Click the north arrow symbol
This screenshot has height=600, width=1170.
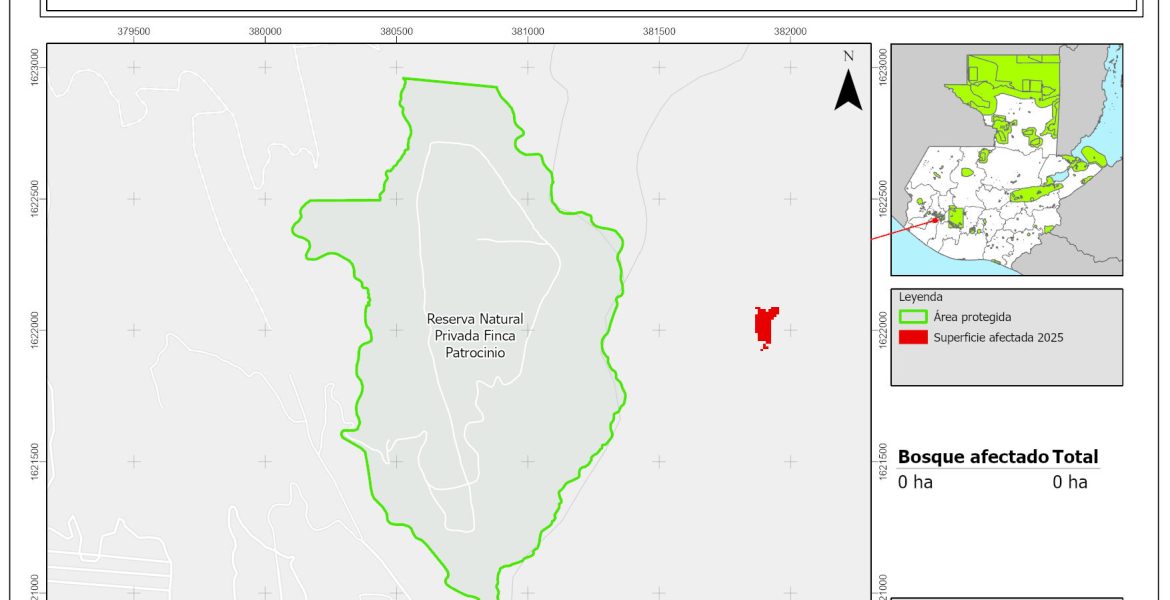[x=848, y=90]
